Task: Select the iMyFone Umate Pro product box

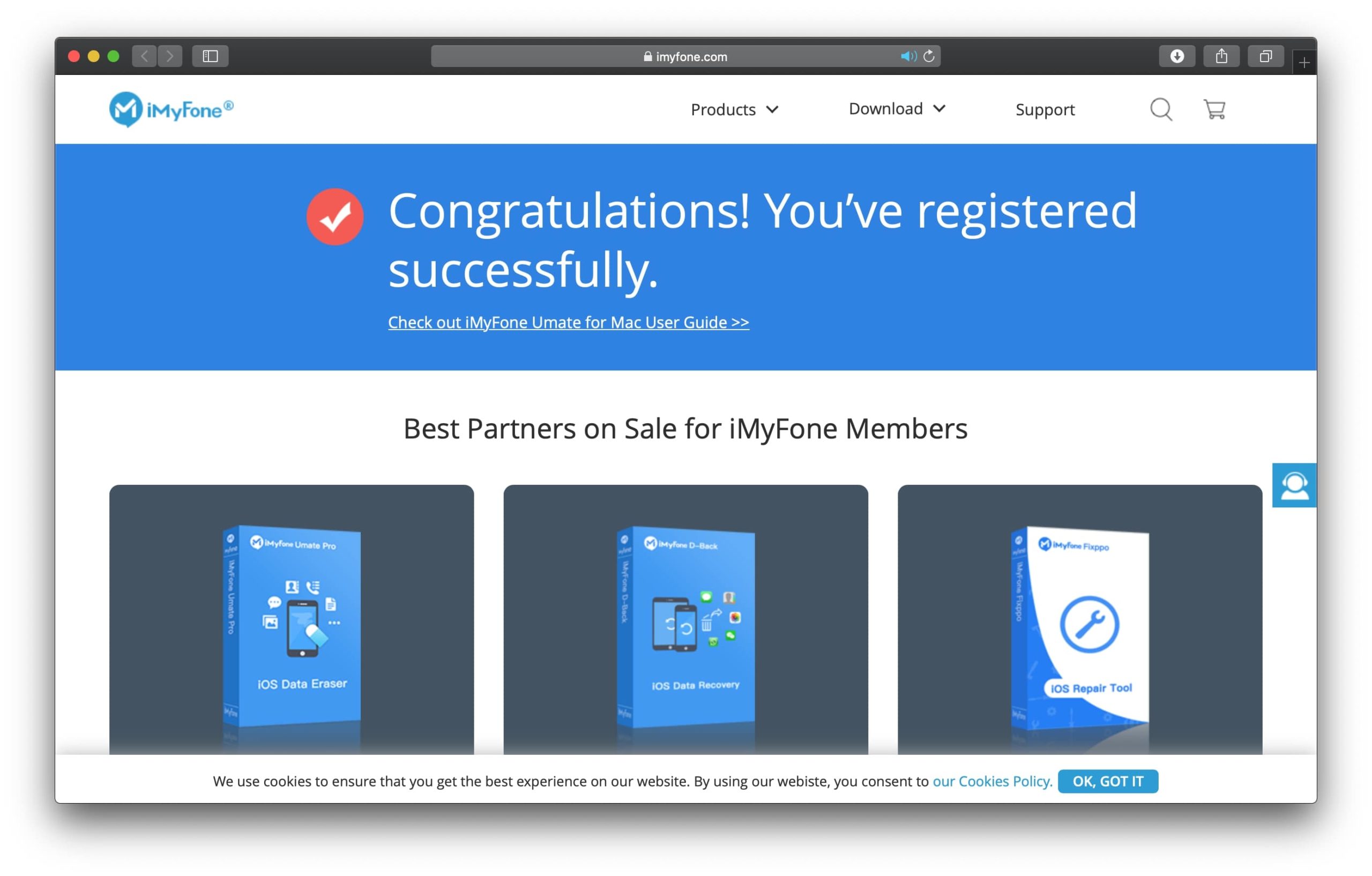Action: click(292, 624)
